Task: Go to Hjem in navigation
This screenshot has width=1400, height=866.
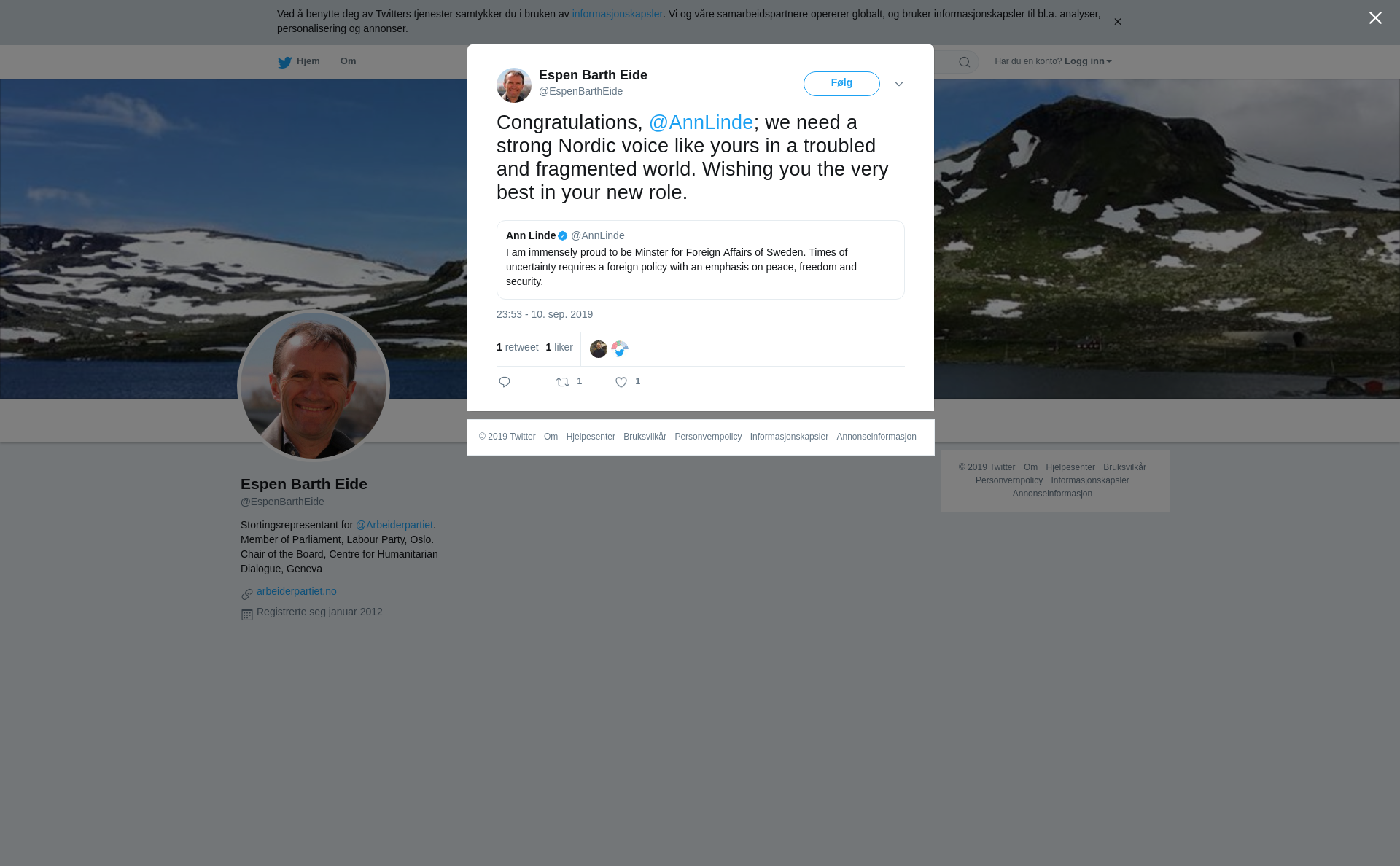Action: coord(308,61)
